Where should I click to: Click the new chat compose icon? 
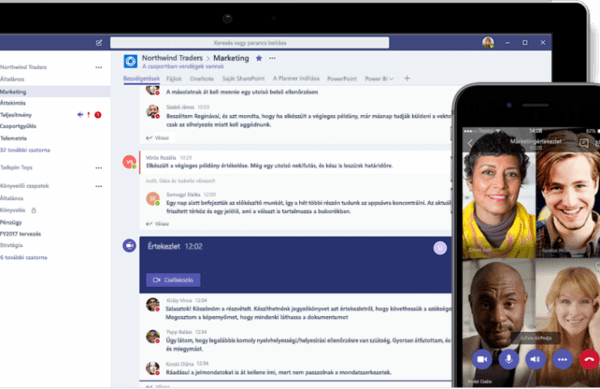tap(99, 42)
